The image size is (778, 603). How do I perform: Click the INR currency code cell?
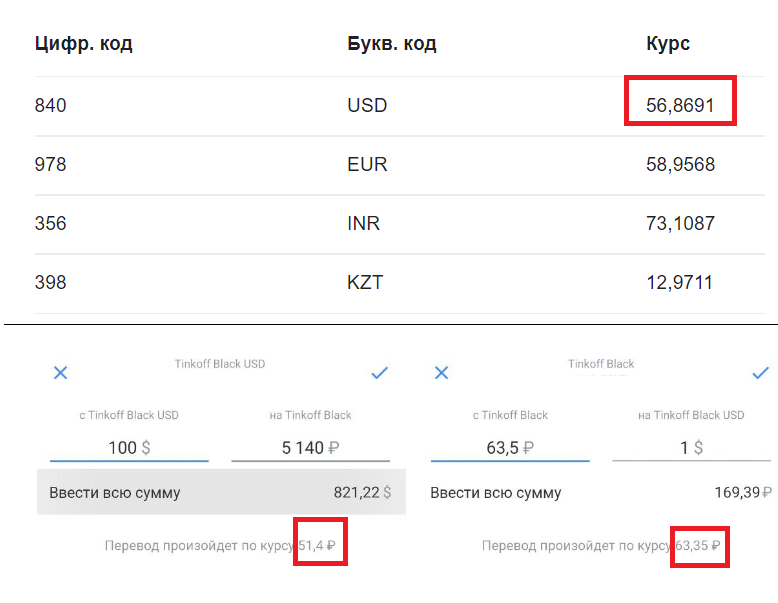pyautogui.click(x=364, y=223)
